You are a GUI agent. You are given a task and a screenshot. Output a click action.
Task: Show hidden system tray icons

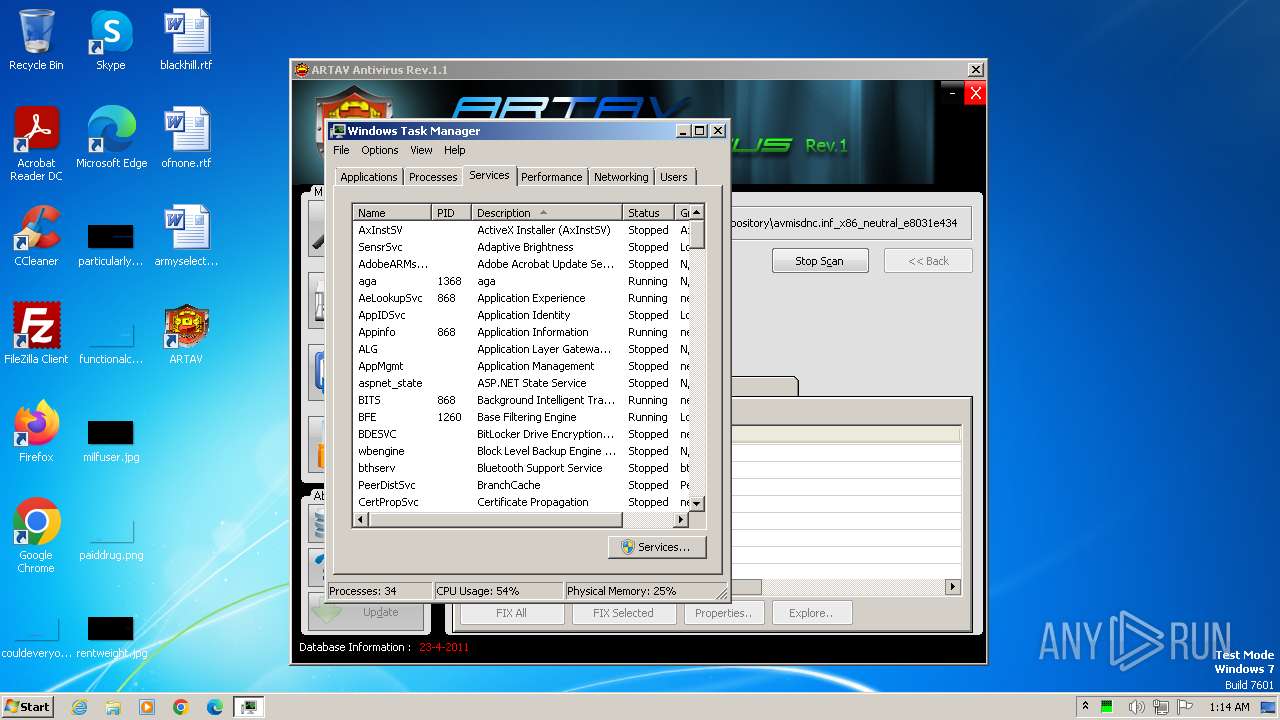1086,707
